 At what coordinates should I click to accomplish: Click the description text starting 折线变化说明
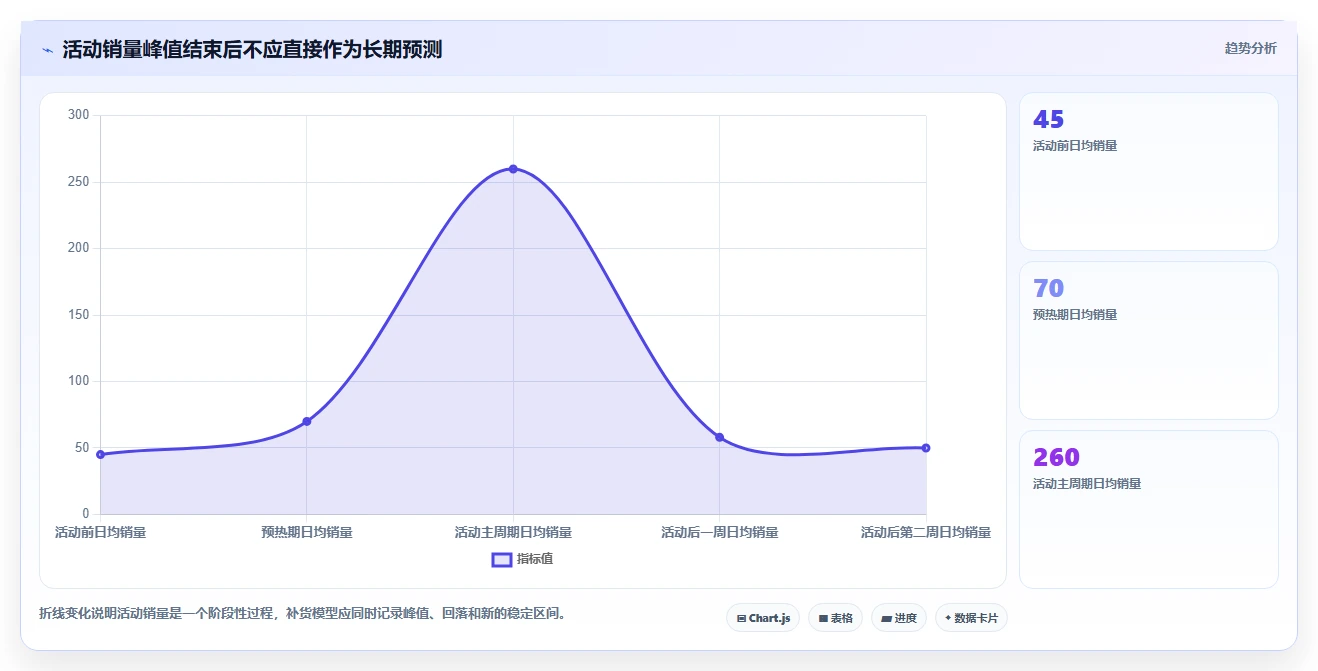(304, 614)
